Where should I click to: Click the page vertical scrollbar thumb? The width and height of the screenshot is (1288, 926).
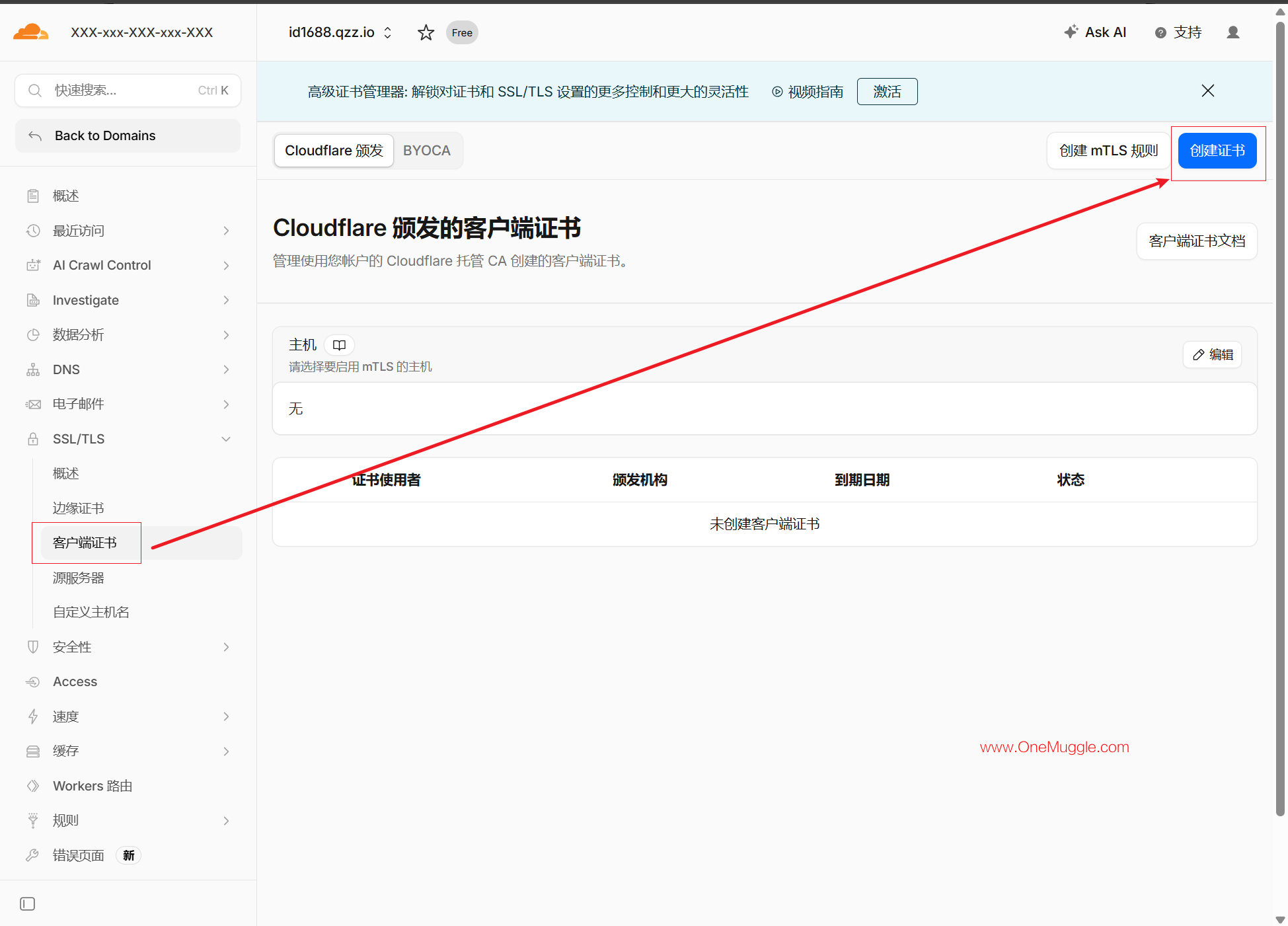tap(1280, 419)
